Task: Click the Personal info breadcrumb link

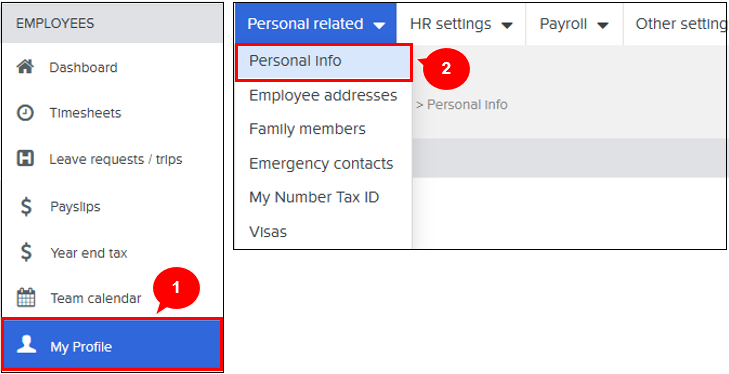Action: 467,105
